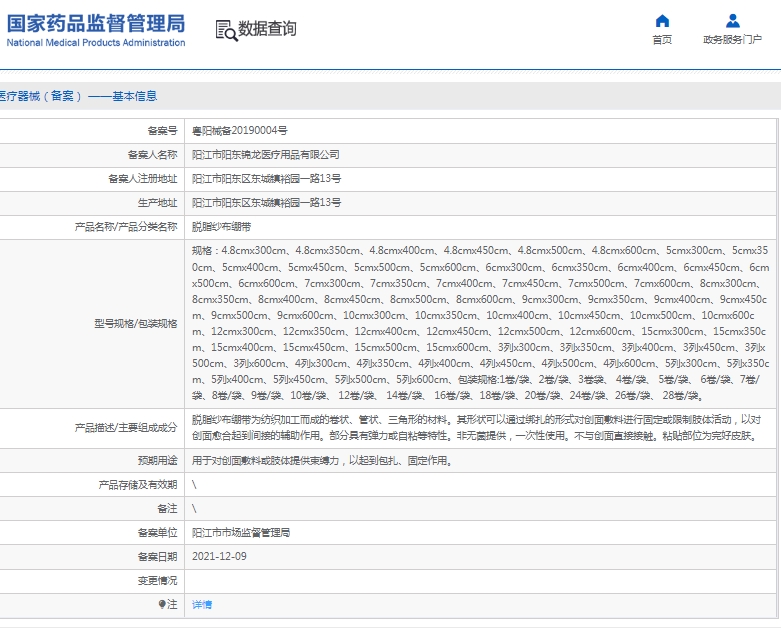Click the 数据查询 title text
Screen dimensions: 781x629
267,28
